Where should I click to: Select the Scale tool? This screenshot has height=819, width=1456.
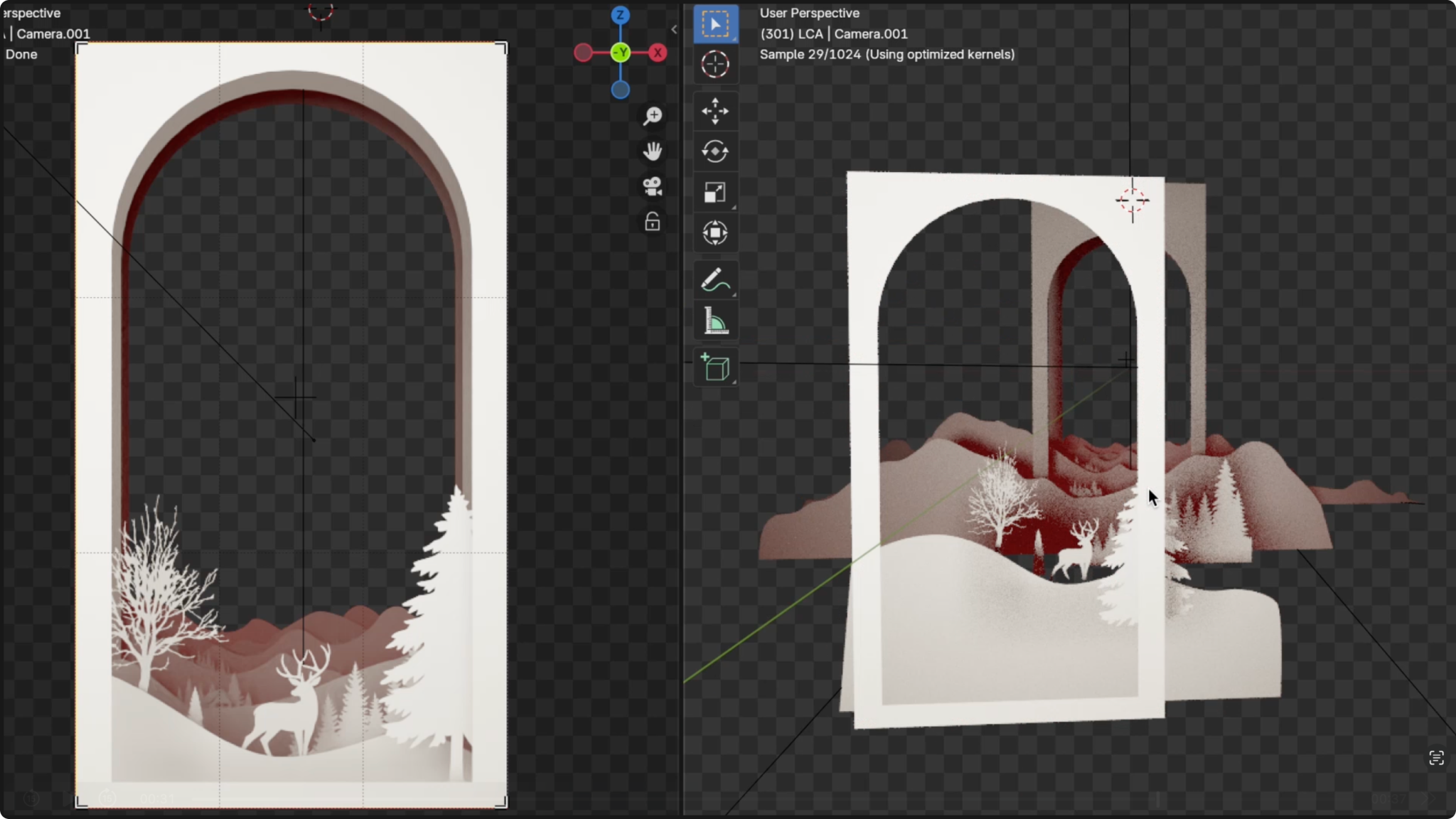click(x=715, y=192)
